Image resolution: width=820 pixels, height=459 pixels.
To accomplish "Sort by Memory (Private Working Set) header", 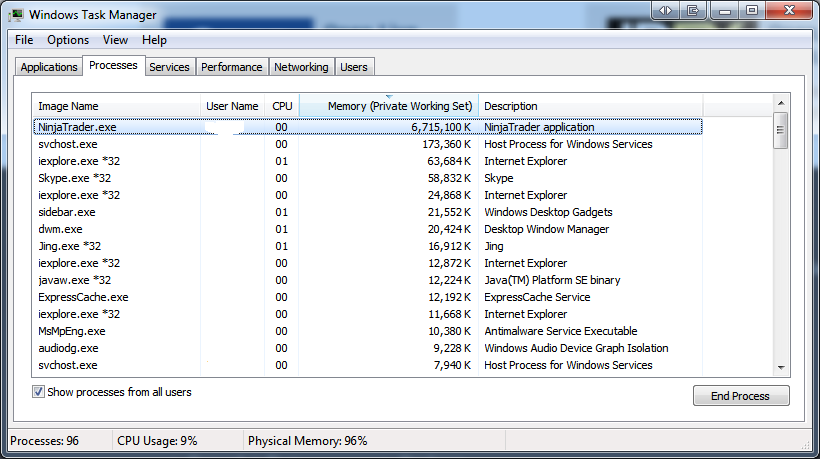I will pos(389,106).
